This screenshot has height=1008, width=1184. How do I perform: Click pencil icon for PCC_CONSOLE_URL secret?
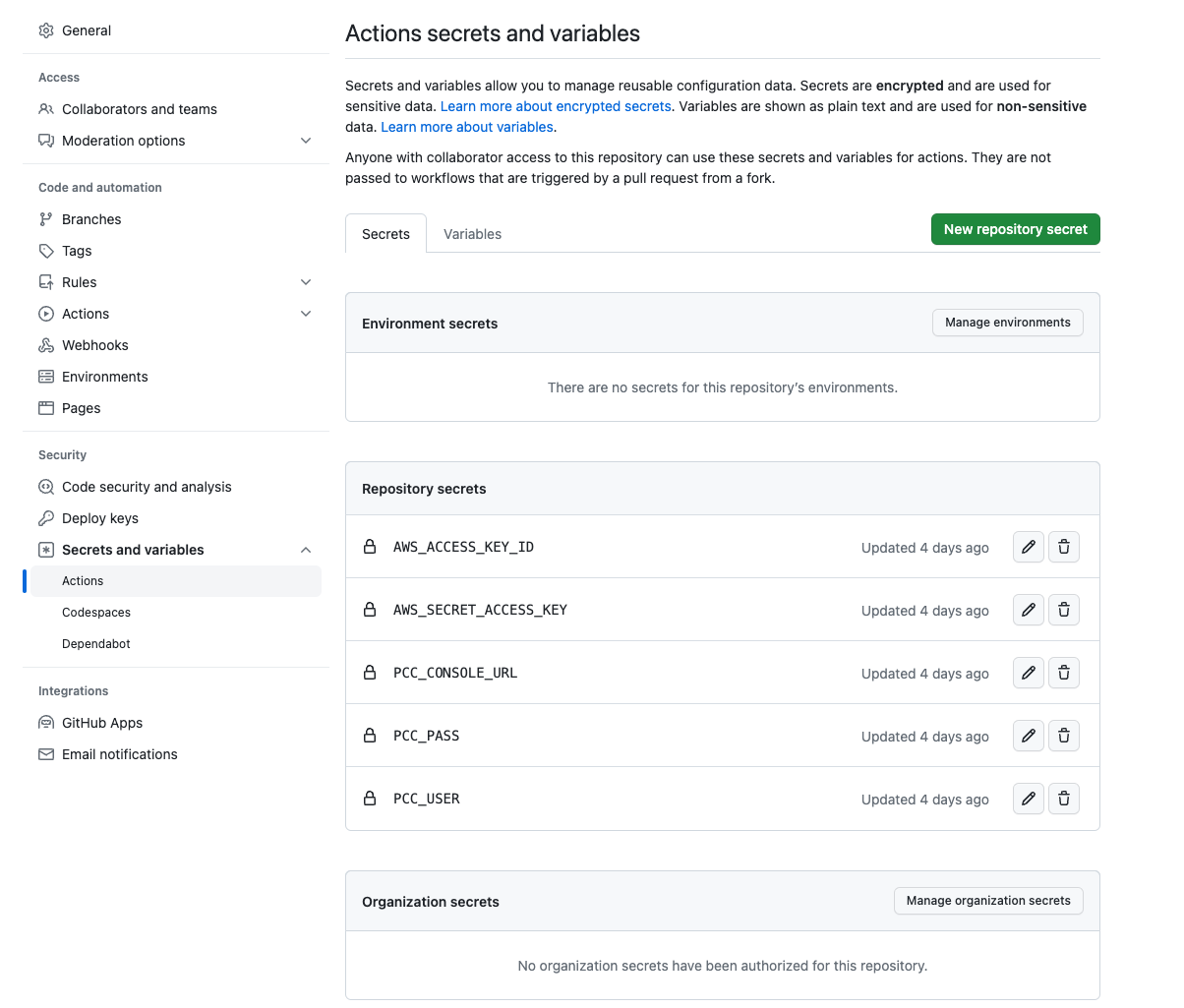point(1028,673)
